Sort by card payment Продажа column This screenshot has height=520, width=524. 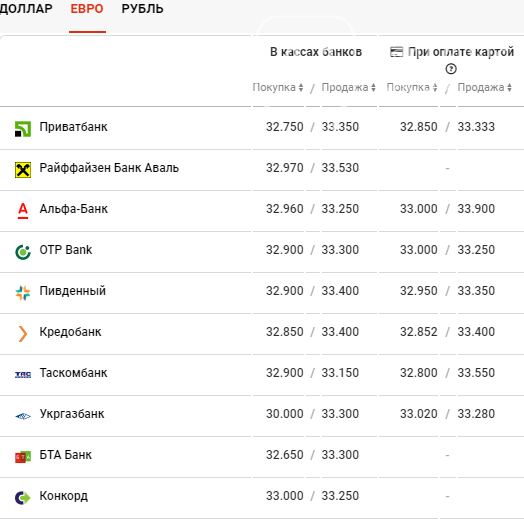[485, 88]
